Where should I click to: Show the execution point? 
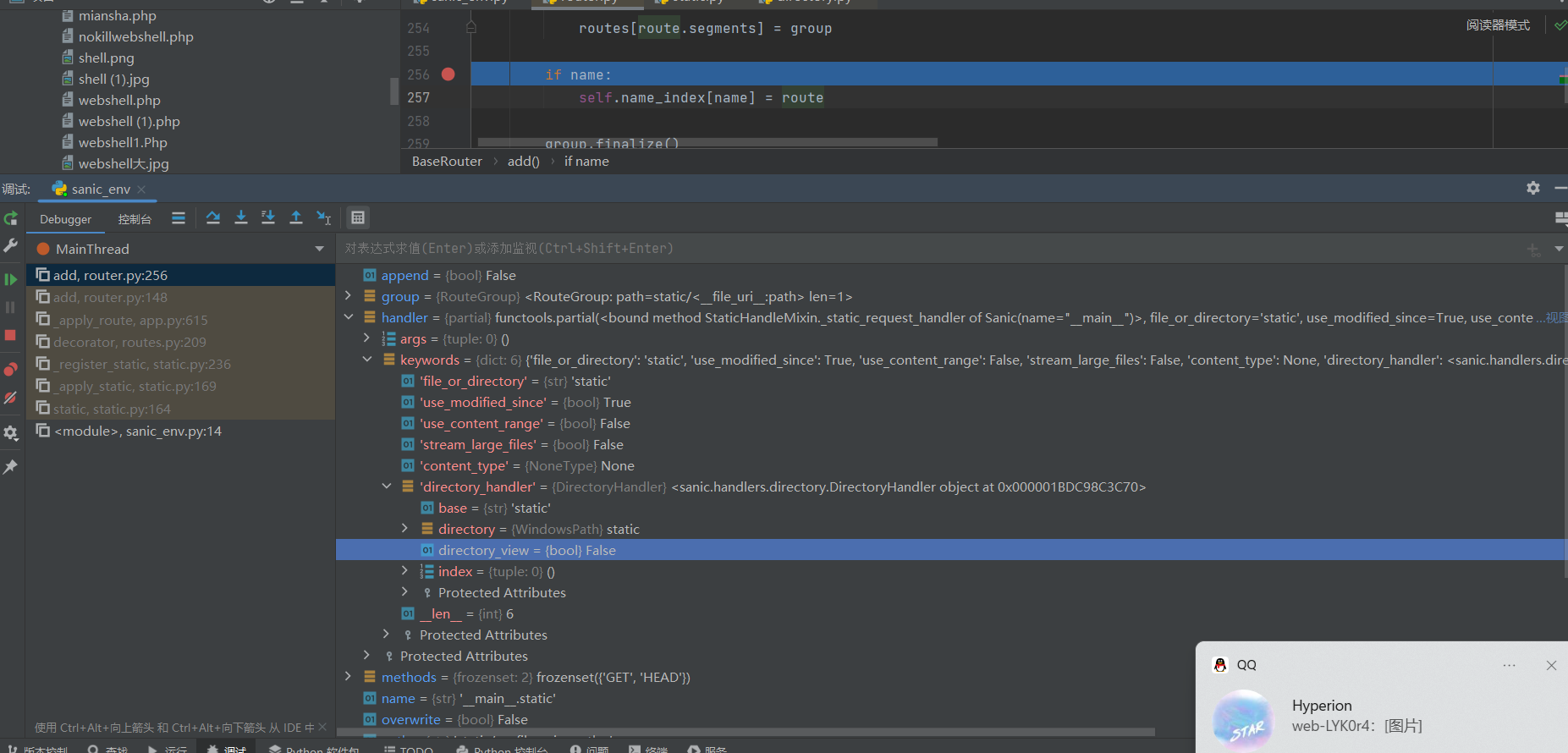(179, 218)
